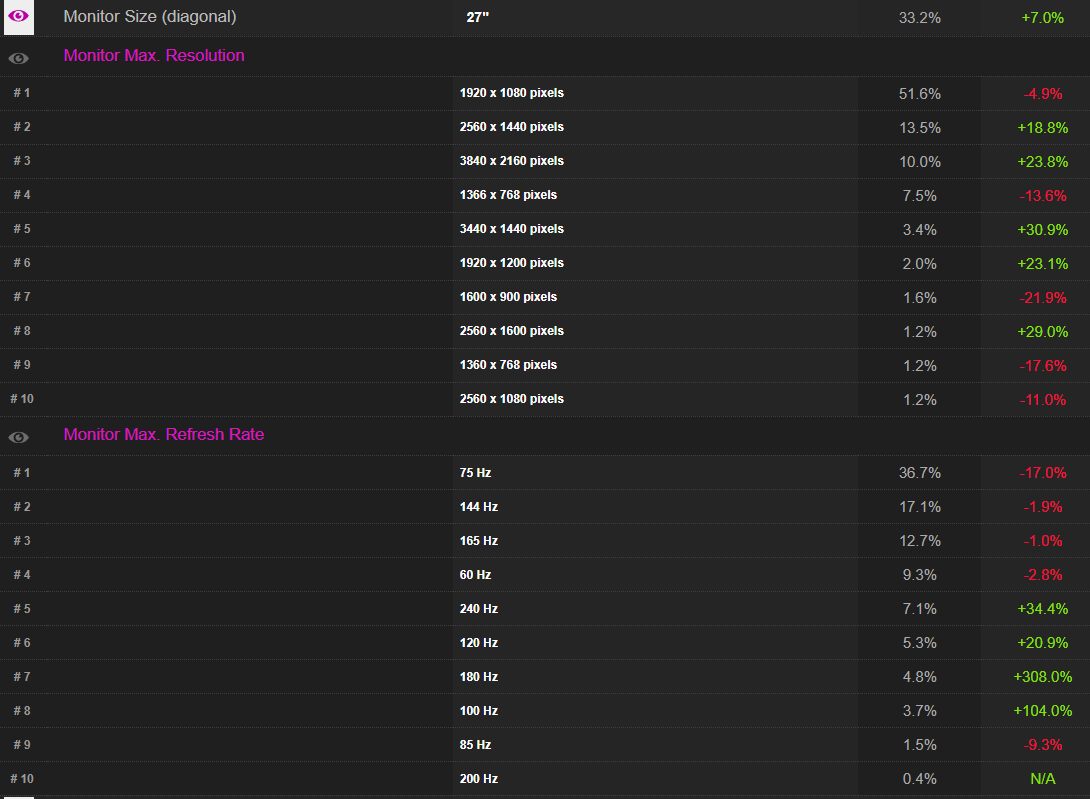Click the 36.7% refresh rate share
Image resolution: width=1090 pixels, height=799 pixels.
(919, 474)
